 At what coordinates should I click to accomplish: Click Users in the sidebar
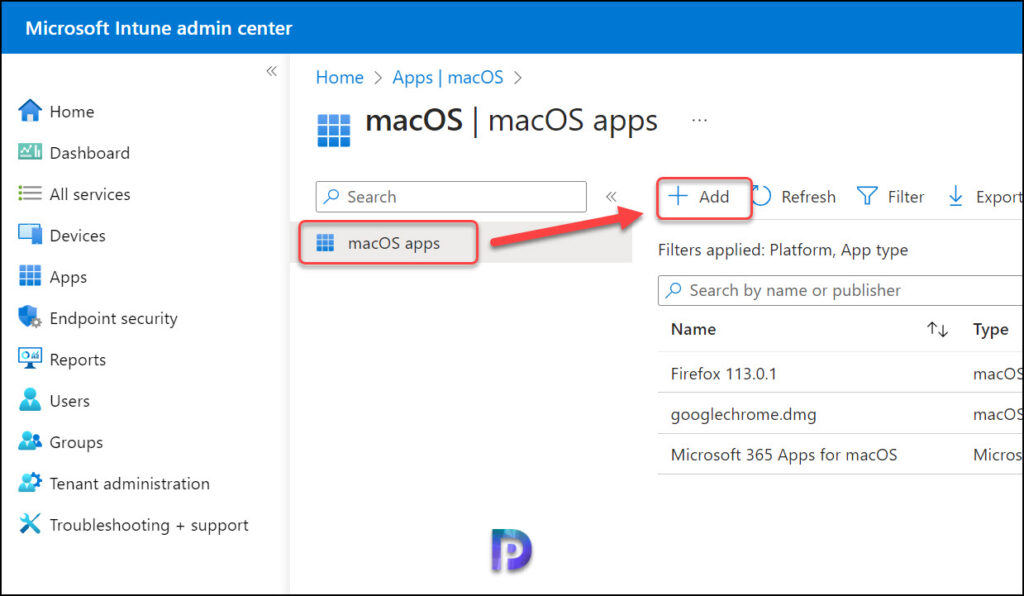69,401
